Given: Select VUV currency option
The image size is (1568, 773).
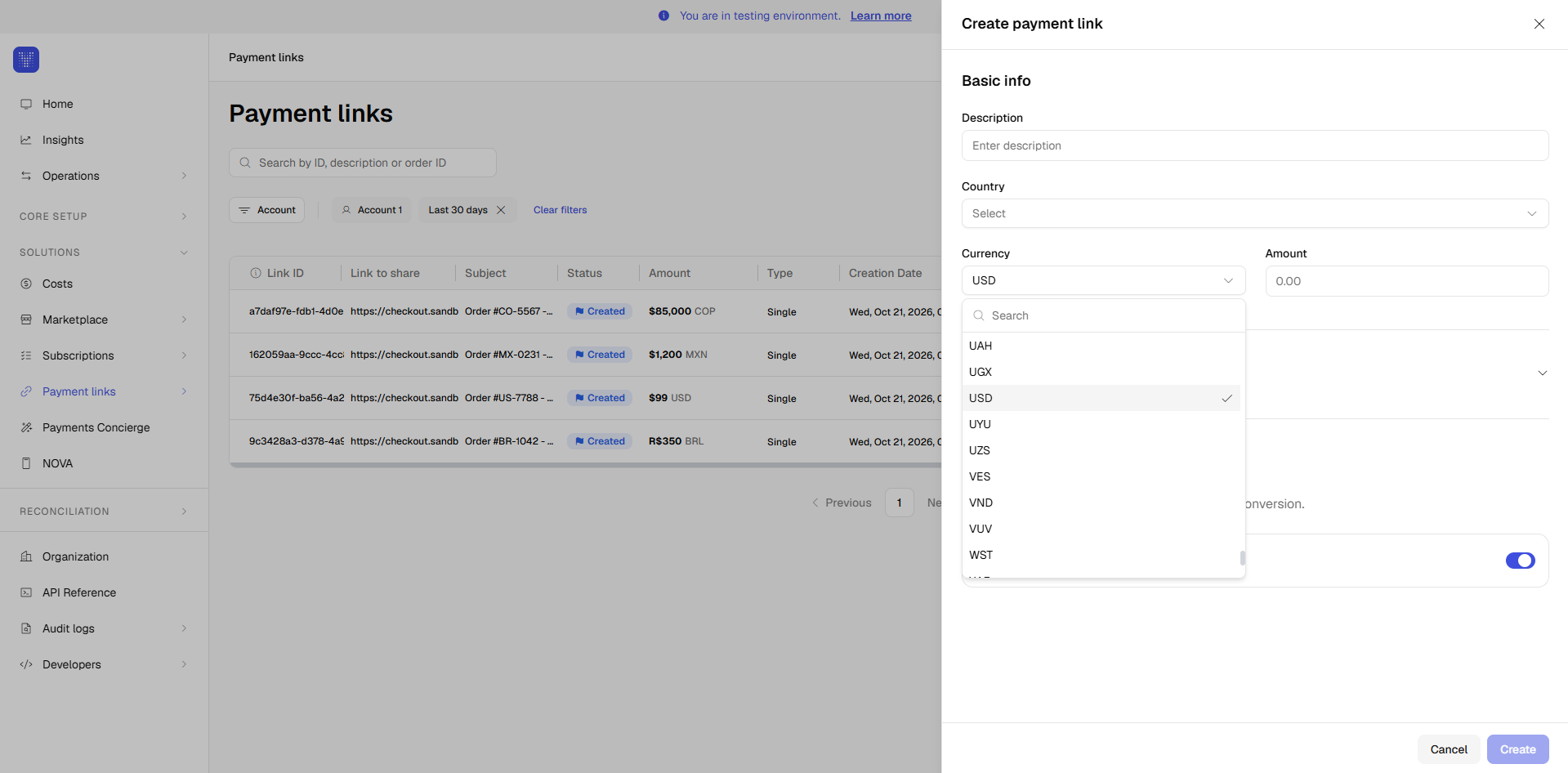Looking at the screenshot, I should pyautogui.click(x=1103, y=529).
